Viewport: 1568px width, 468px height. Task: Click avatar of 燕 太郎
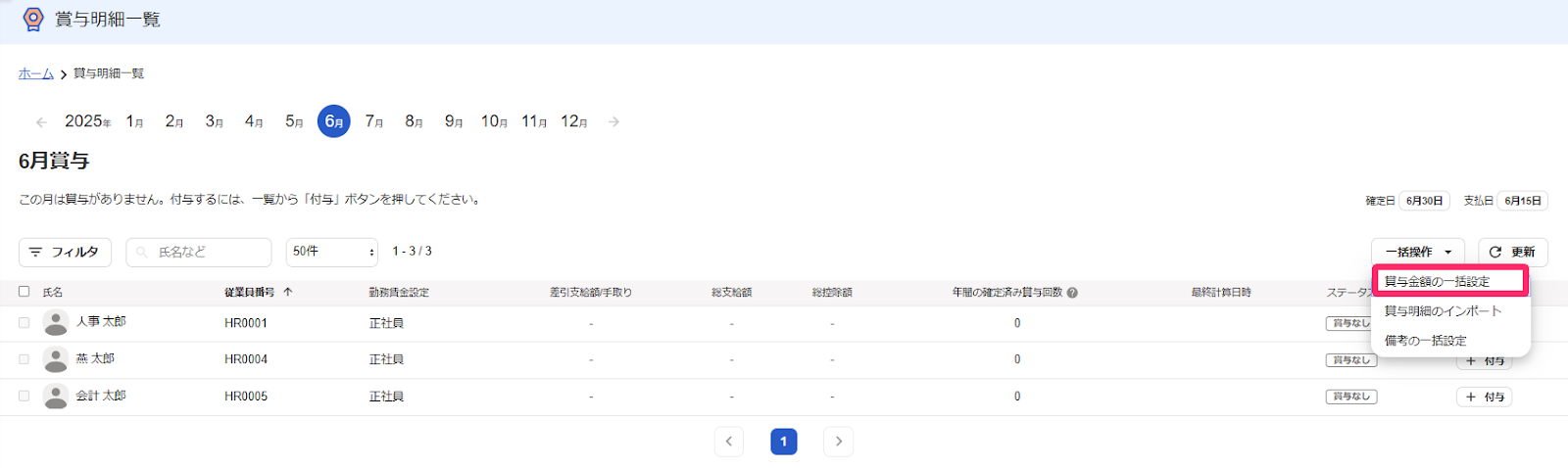[56, 359]
